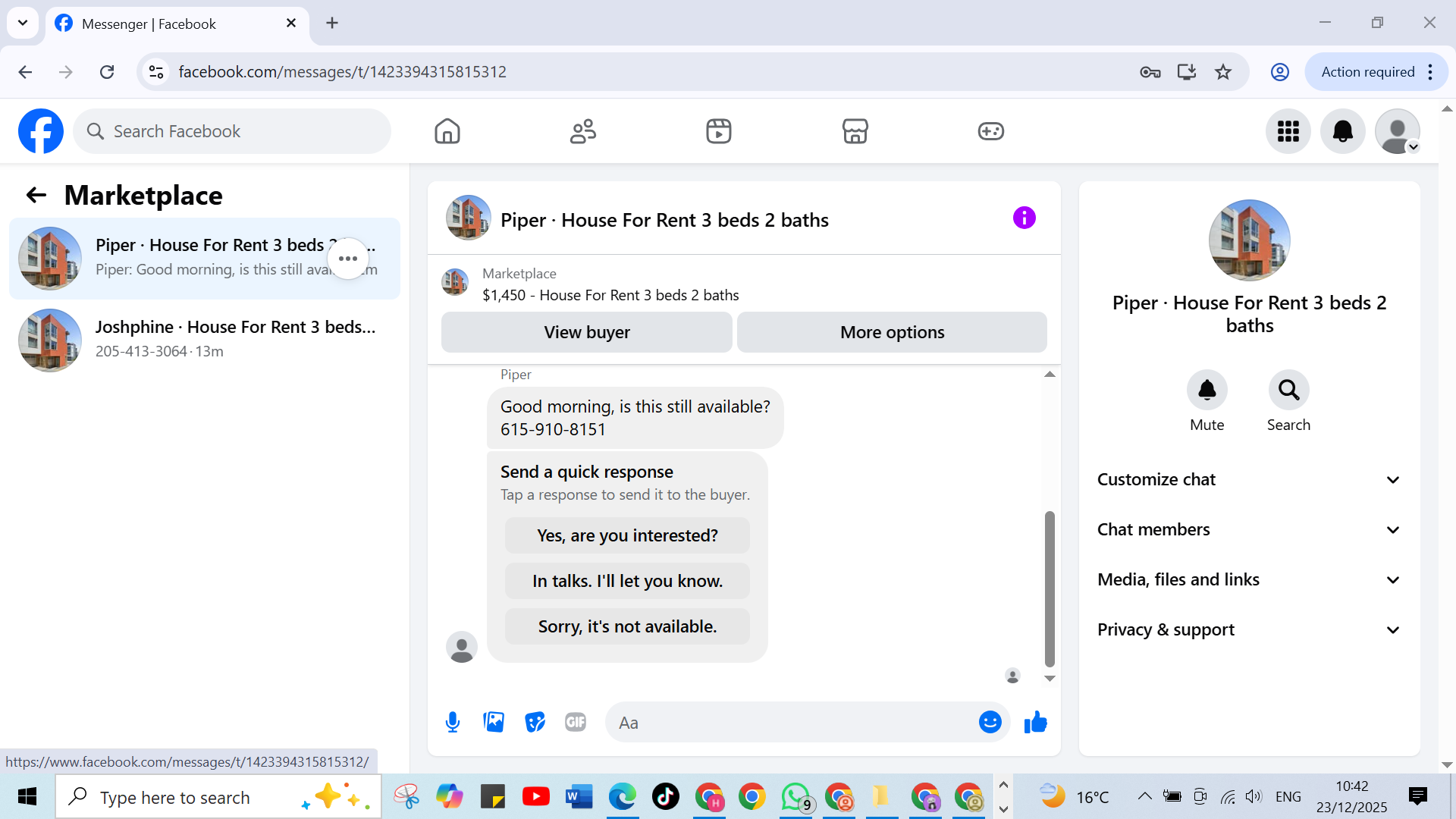Open the GIF picker
The width and height of the screenshot is (1456, 819).
click(576, 722)
